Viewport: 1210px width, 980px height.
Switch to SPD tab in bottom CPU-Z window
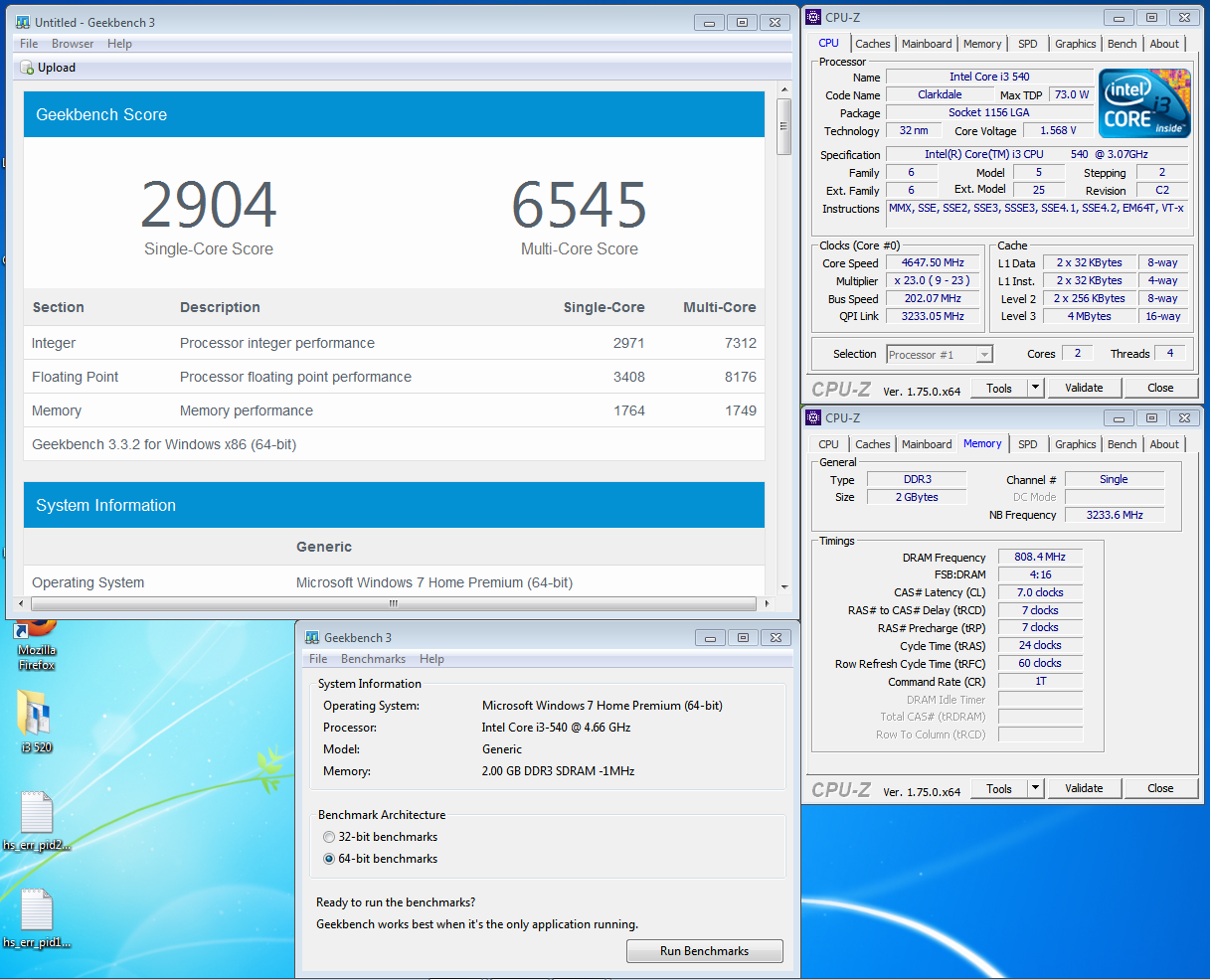point(1028,444)
